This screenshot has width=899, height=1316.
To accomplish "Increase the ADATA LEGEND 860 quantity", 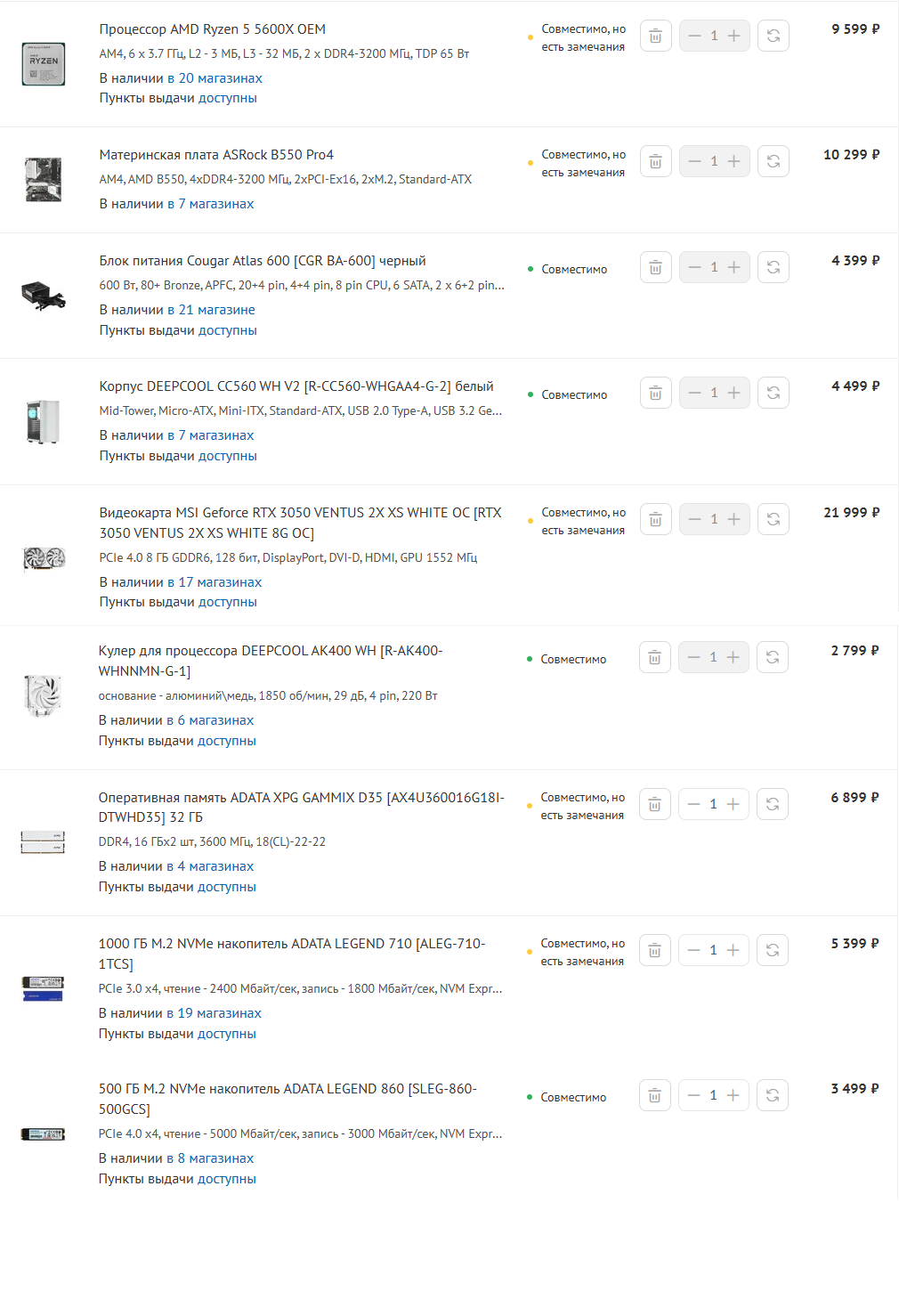I will tap(733, 1095).
